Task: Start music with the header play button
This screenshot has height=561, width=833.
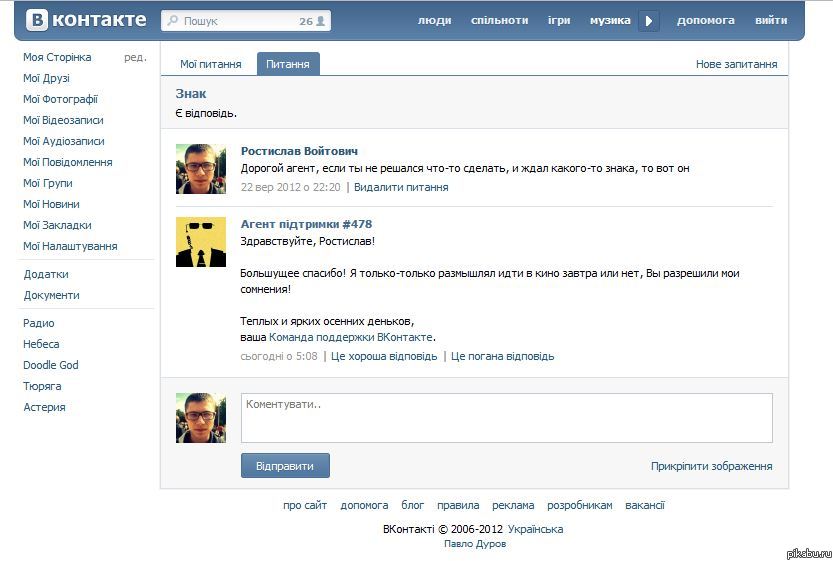Action: [x=649, y=21]
